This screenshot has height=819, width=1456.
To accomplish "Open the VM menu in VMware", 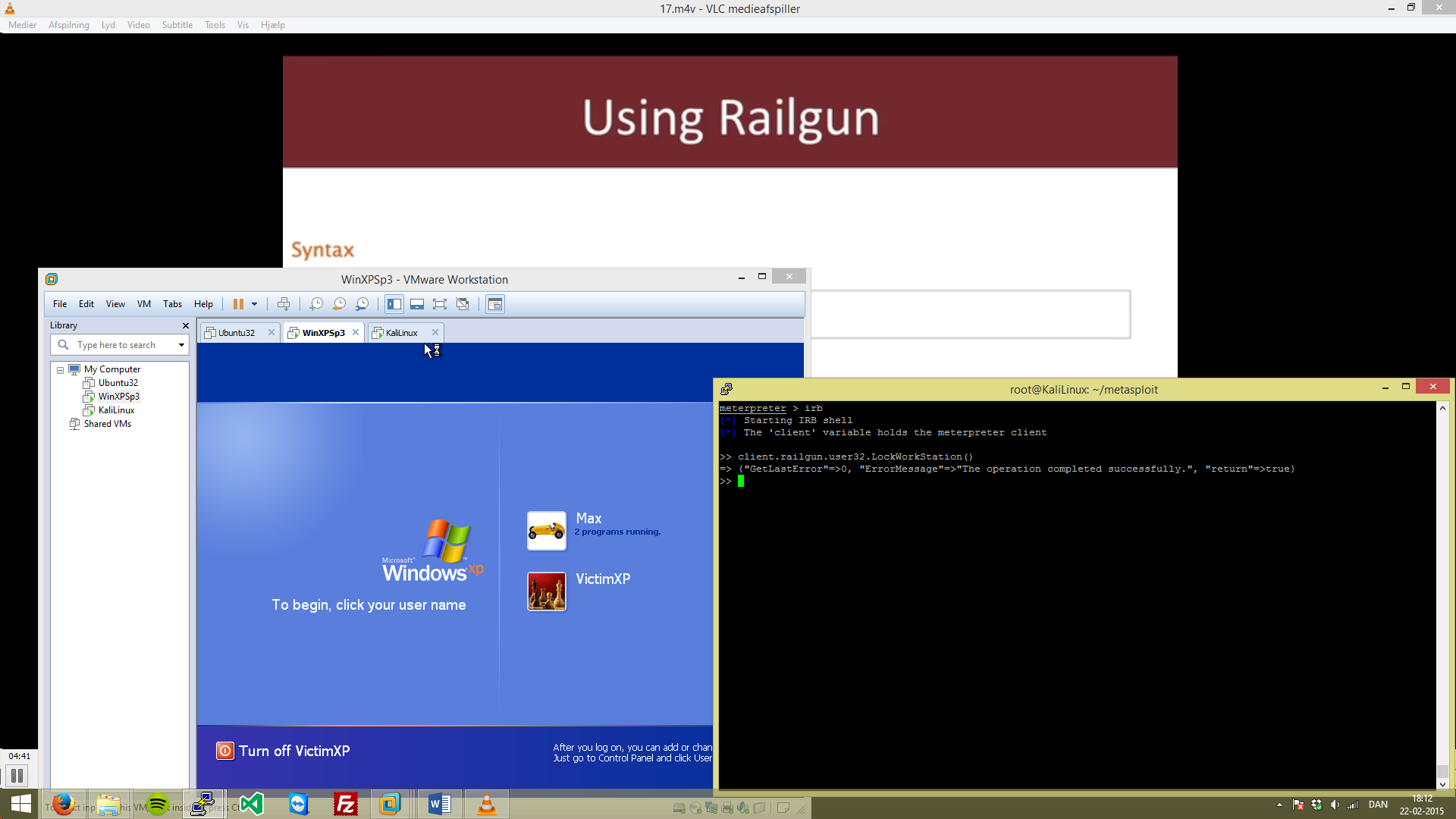I will 143,304.
